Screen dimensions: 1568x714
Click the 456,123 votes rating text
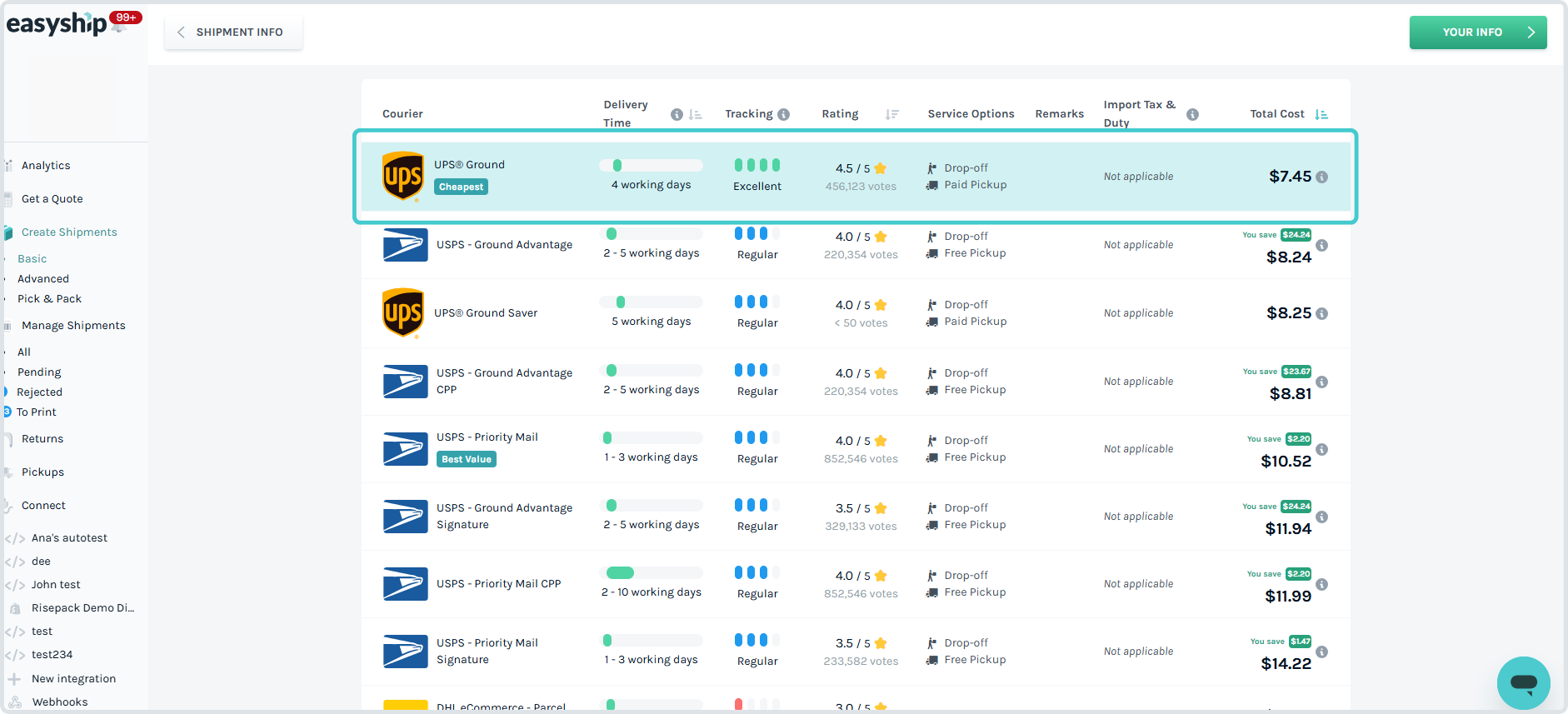pos(861,187)
